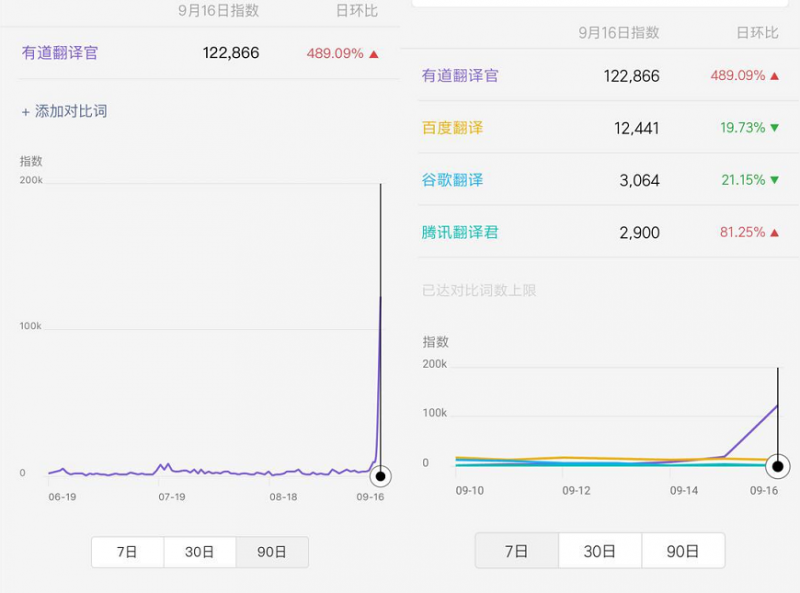Open 有道翻译官 keyword in the left panel
The image size is (800, 593).
coord(60,53)
